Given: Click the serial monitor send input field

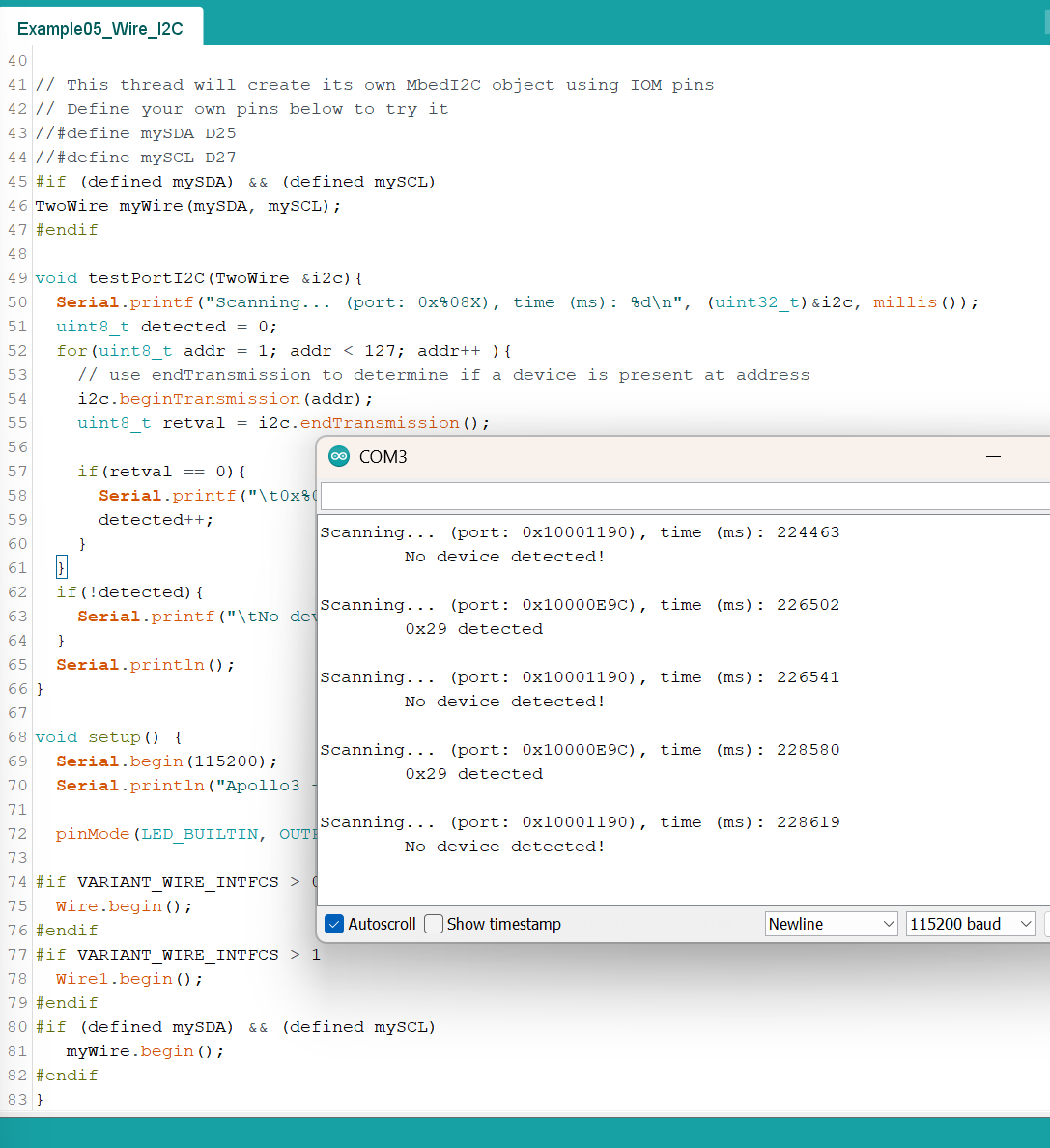Looking at the screenshot, I should (684, 497).
